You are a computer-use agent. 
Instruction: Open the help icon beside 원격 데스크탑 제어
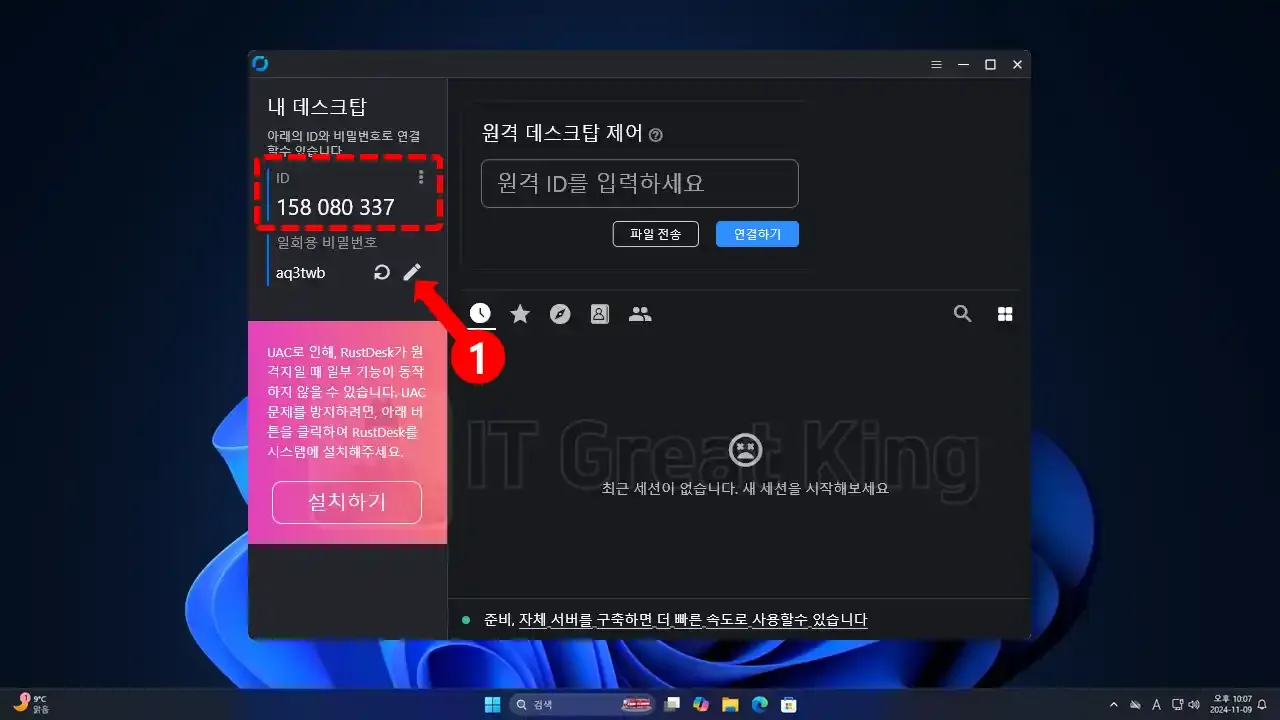656,135
